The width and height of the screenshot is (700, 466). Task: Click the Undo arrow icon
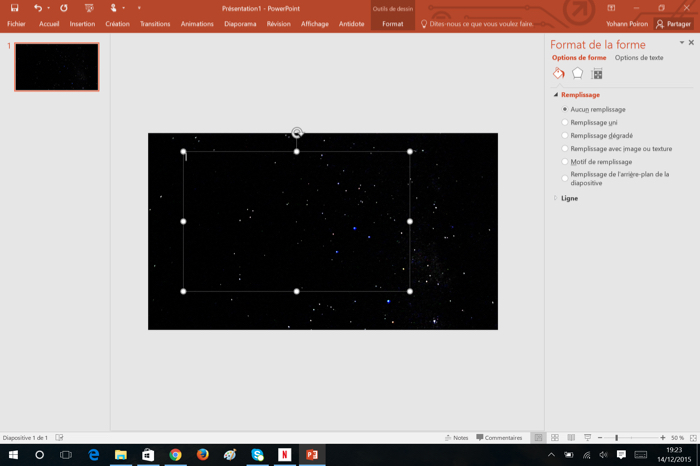coord(38,8)
